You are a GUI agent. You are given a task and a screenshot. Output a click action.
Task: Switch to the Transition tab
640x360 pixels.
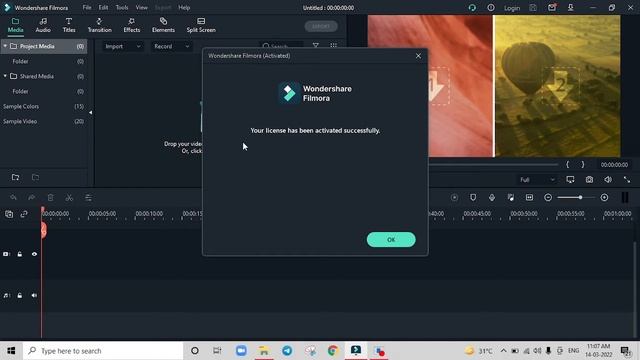100,25
